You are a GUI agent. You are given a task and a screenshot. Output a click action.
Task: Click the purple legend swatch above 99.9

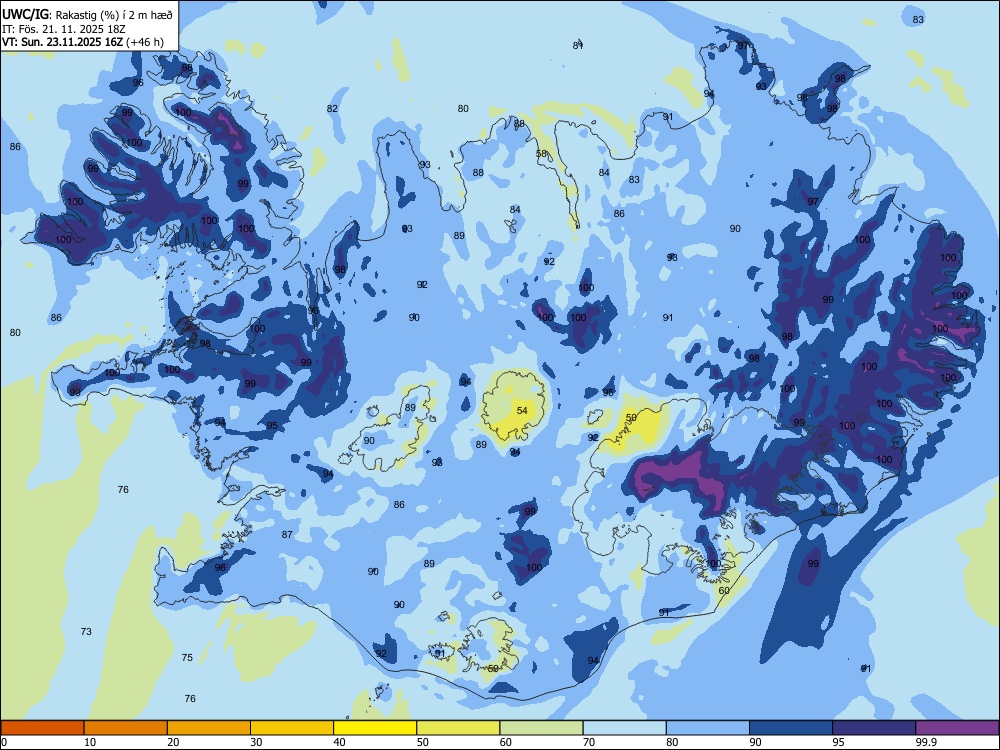click(x=958, y=728)
